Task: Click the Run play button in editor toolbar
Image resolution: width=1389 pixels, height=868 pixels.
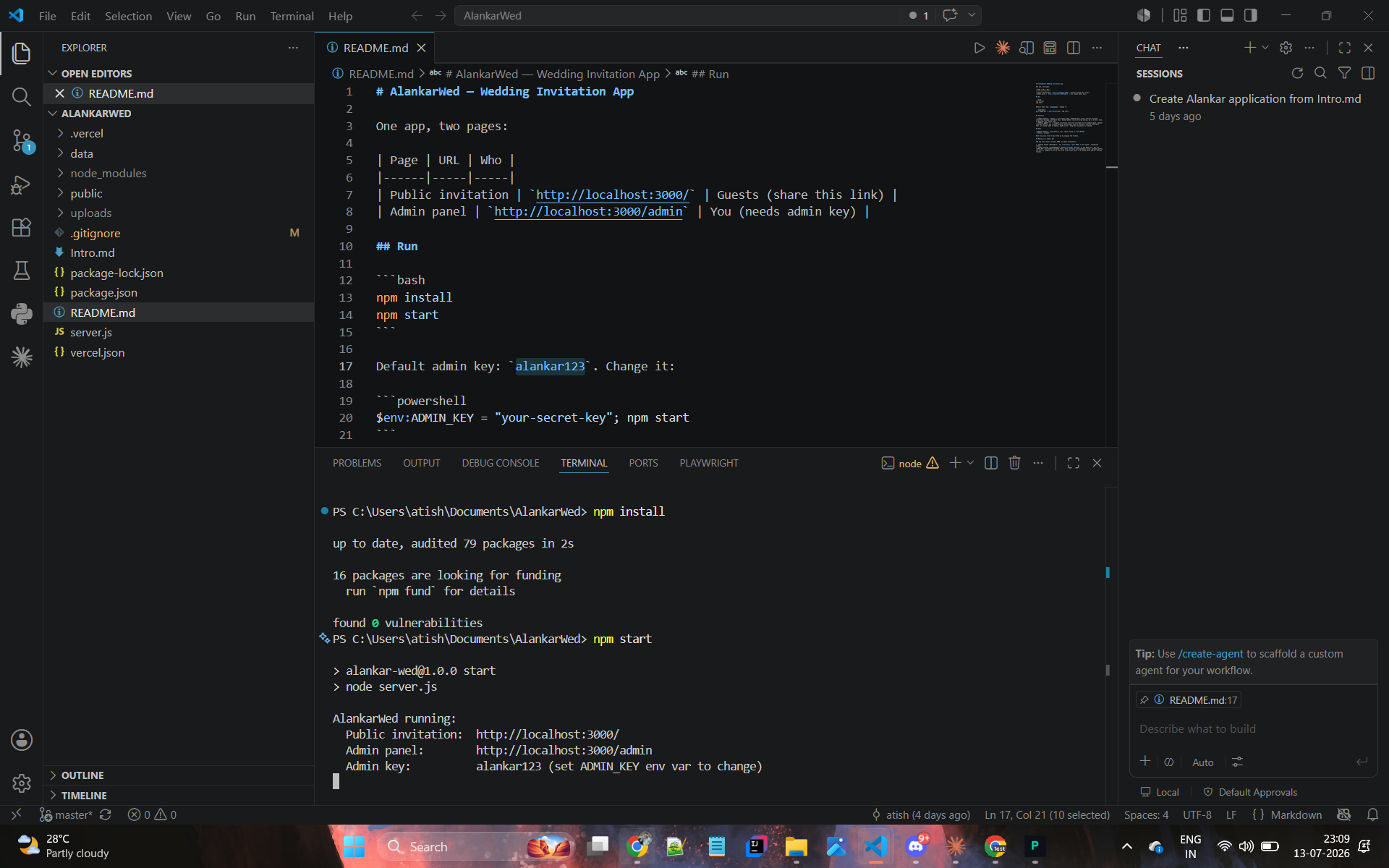Action: point(979,48)
